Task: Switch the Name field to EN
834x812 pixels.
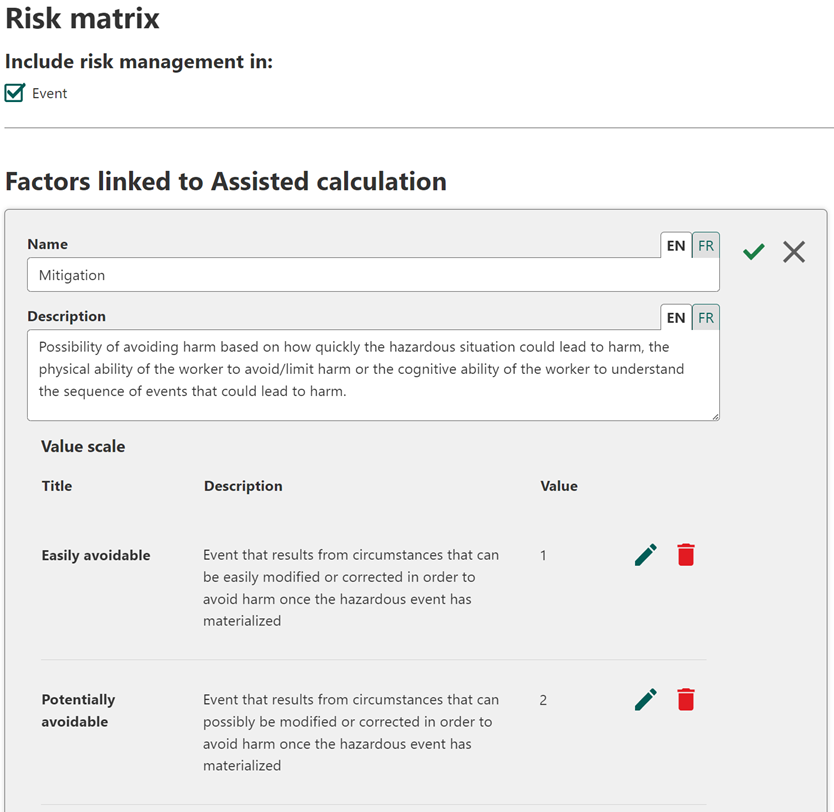Action: pyautogui.click(x=676, y=245)
